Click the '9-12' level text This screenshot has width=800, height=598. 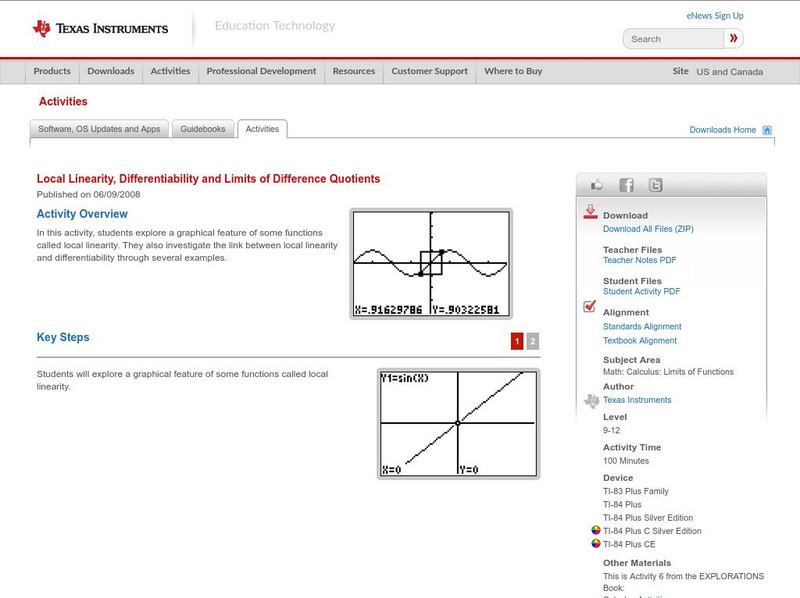[611, 431]
